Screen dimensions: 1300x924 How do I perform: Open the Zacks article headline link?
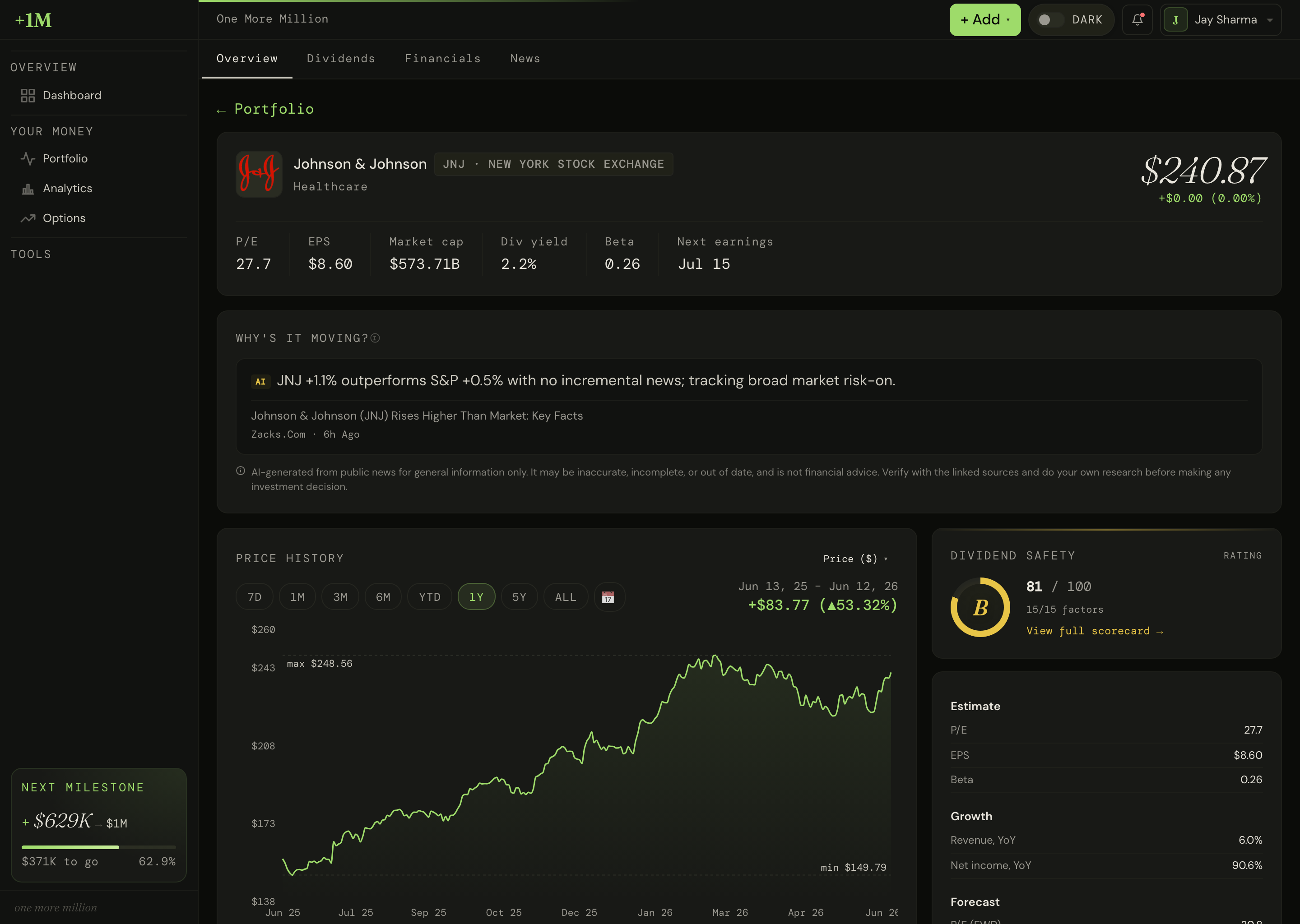click(417, 416)
